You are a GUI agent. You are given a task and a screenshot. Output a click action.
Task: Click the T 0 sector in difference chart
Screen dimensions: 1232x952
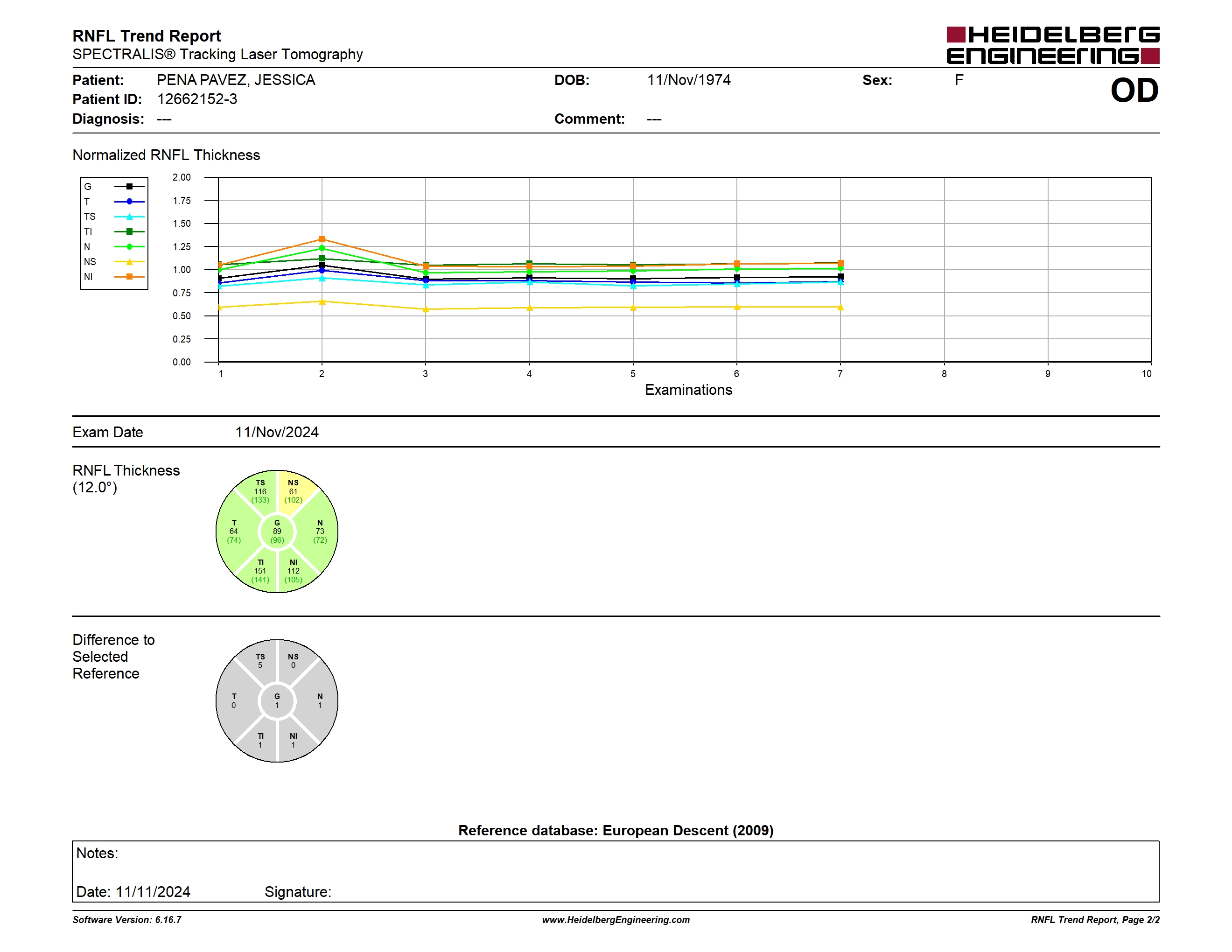(233, 701)
